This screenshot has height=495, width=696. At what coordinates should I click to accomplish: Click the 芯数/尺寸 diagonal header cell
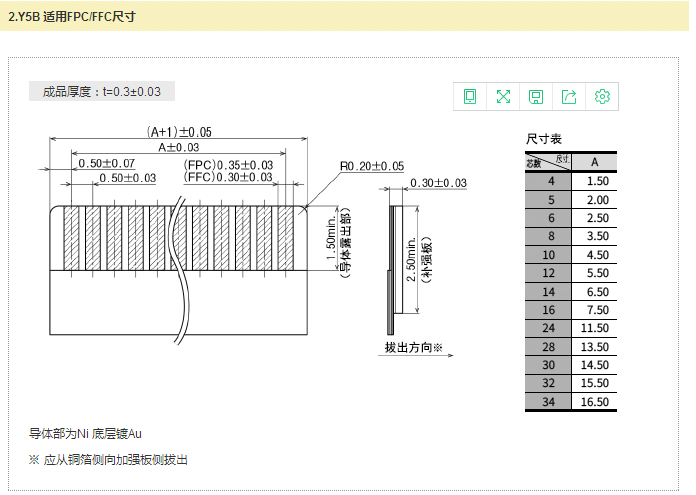pyautogui.click(x=548, y=162)
